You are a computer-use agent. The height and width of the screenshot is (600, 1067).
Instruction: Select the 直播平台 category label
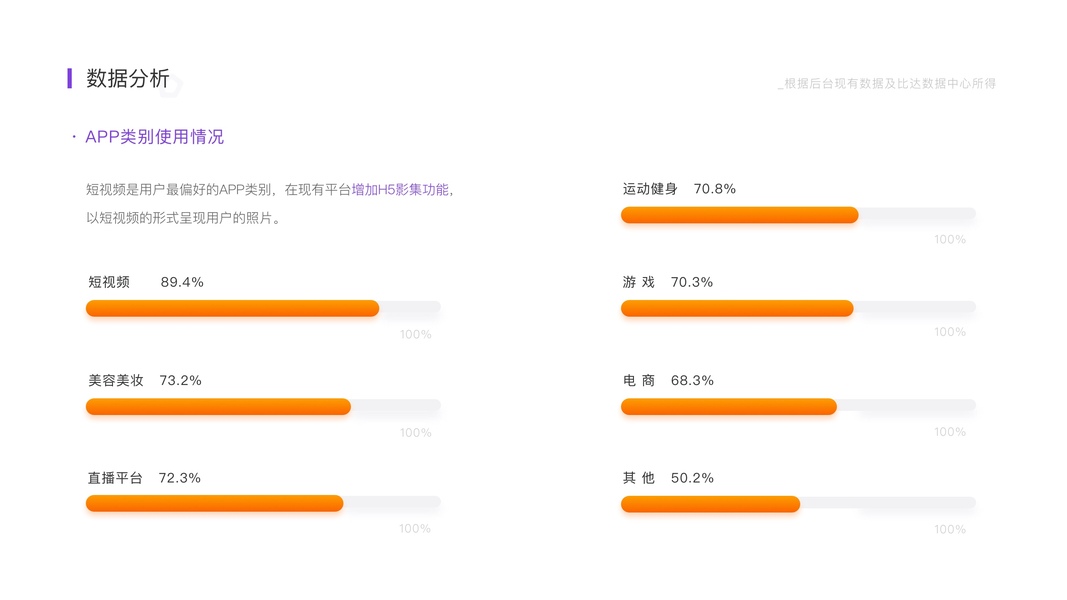115,478
